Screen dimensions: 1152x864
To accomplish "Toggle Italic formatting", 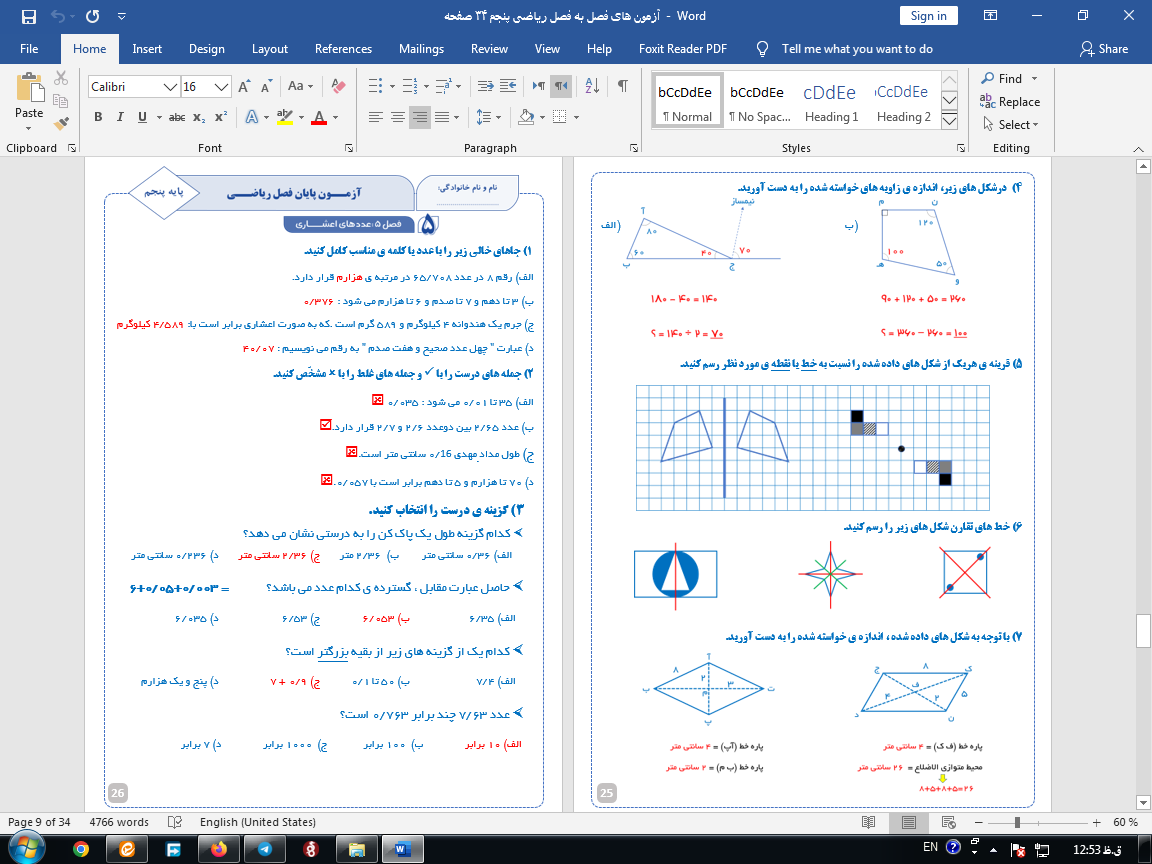I will [x=119, y=117].
